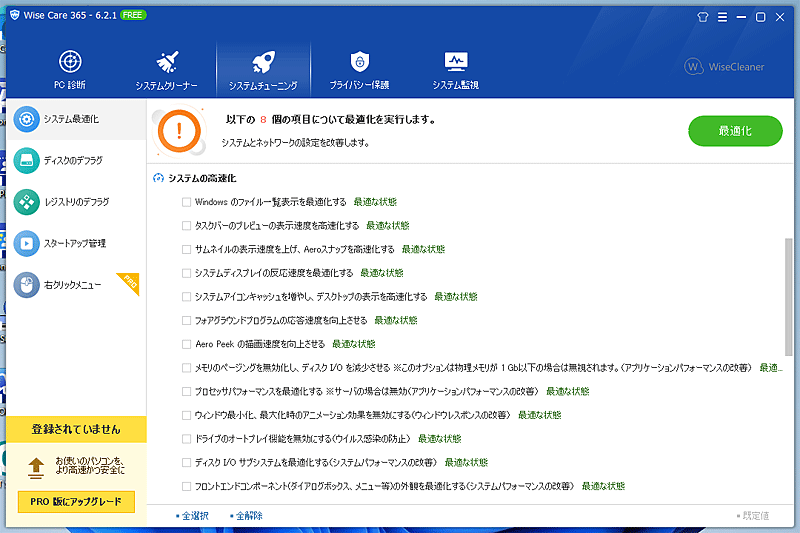Open レジストリのデフラグ sidebar item

pyautogui.click(x=76, y=202)
